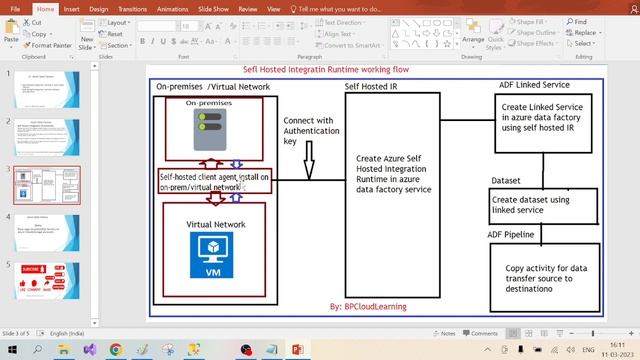Open Chrome from the taskbar
Viewport: 640px width, 360px height.
(x=116, y=350)
